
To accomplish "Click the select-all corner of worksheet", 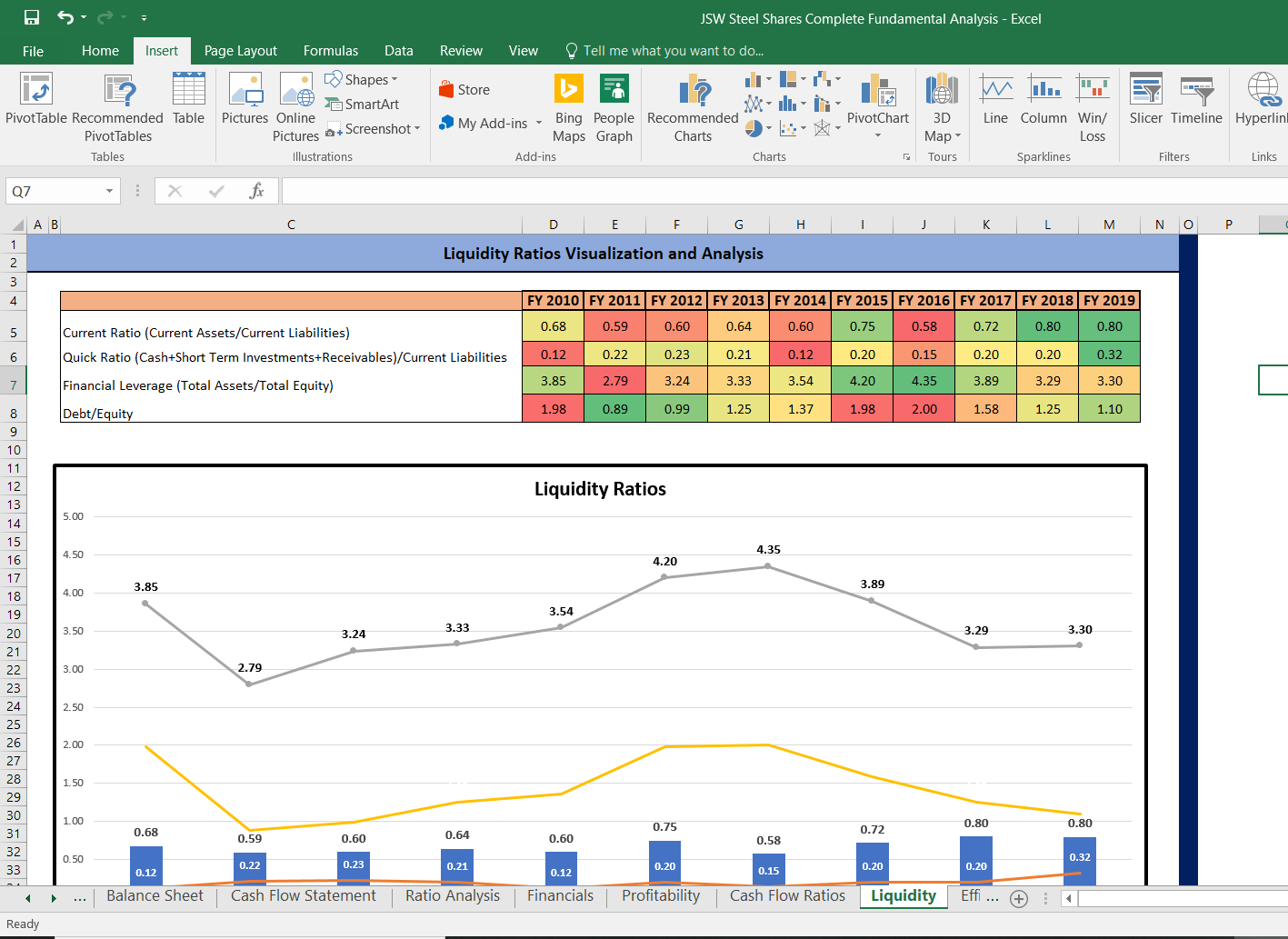I will tap(16, 225).
